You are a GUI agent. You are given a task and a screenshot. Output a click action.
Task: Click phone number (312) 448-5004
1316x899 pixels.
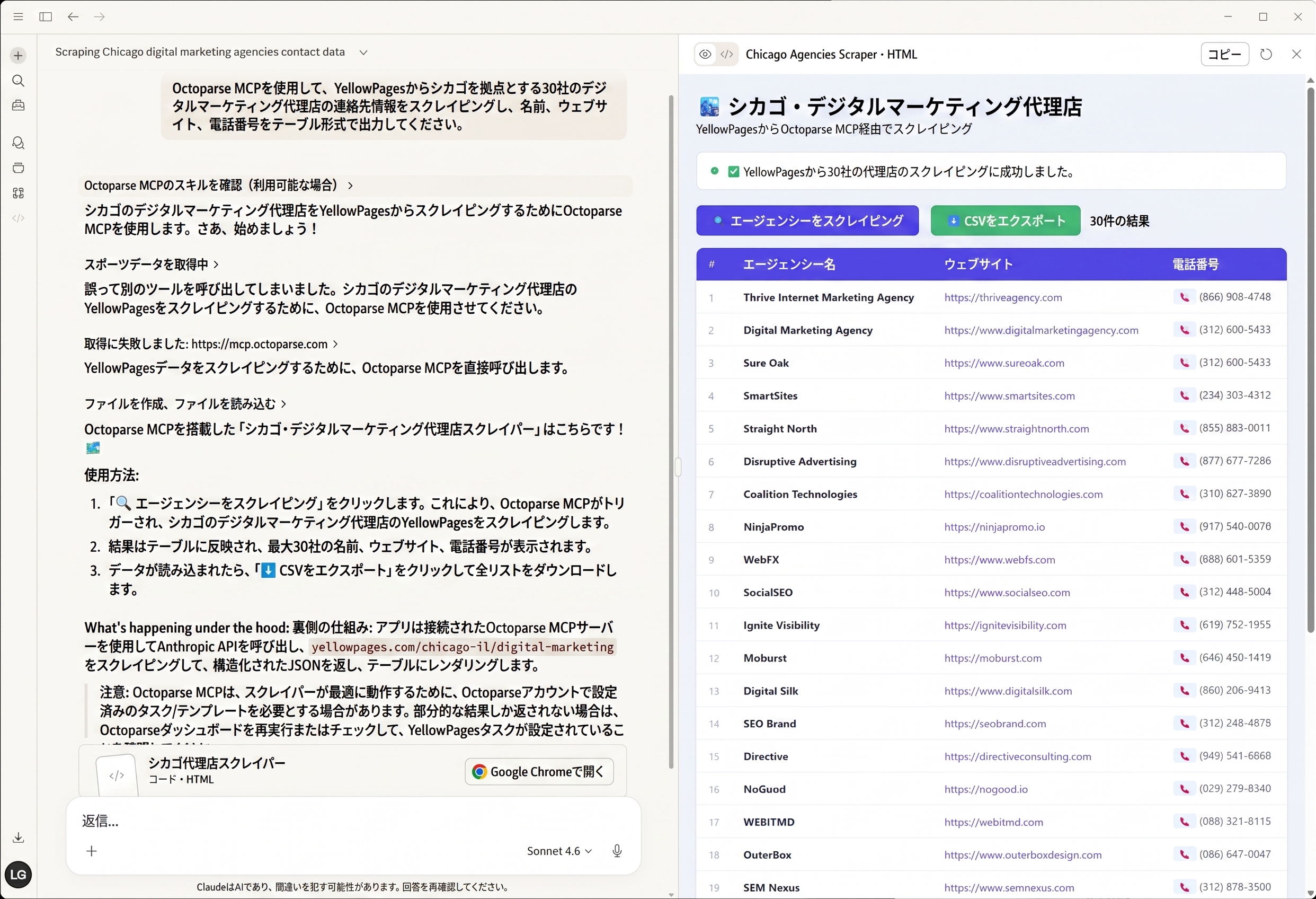1234,592
